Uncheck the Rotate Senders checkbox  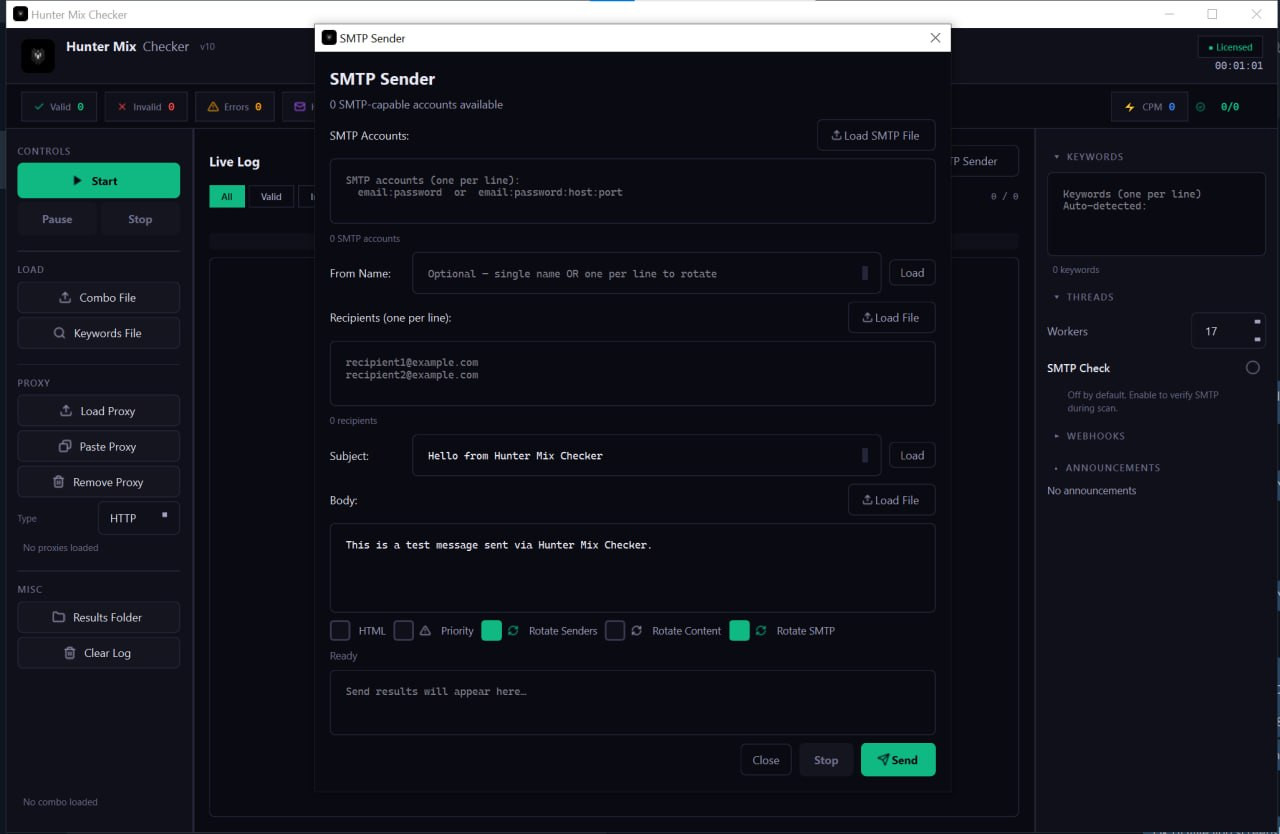[x=491, y=630]
